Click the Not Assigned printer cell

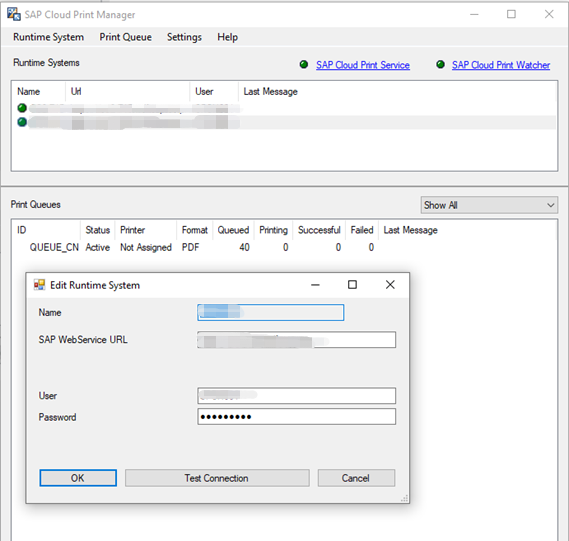[146, 247]
